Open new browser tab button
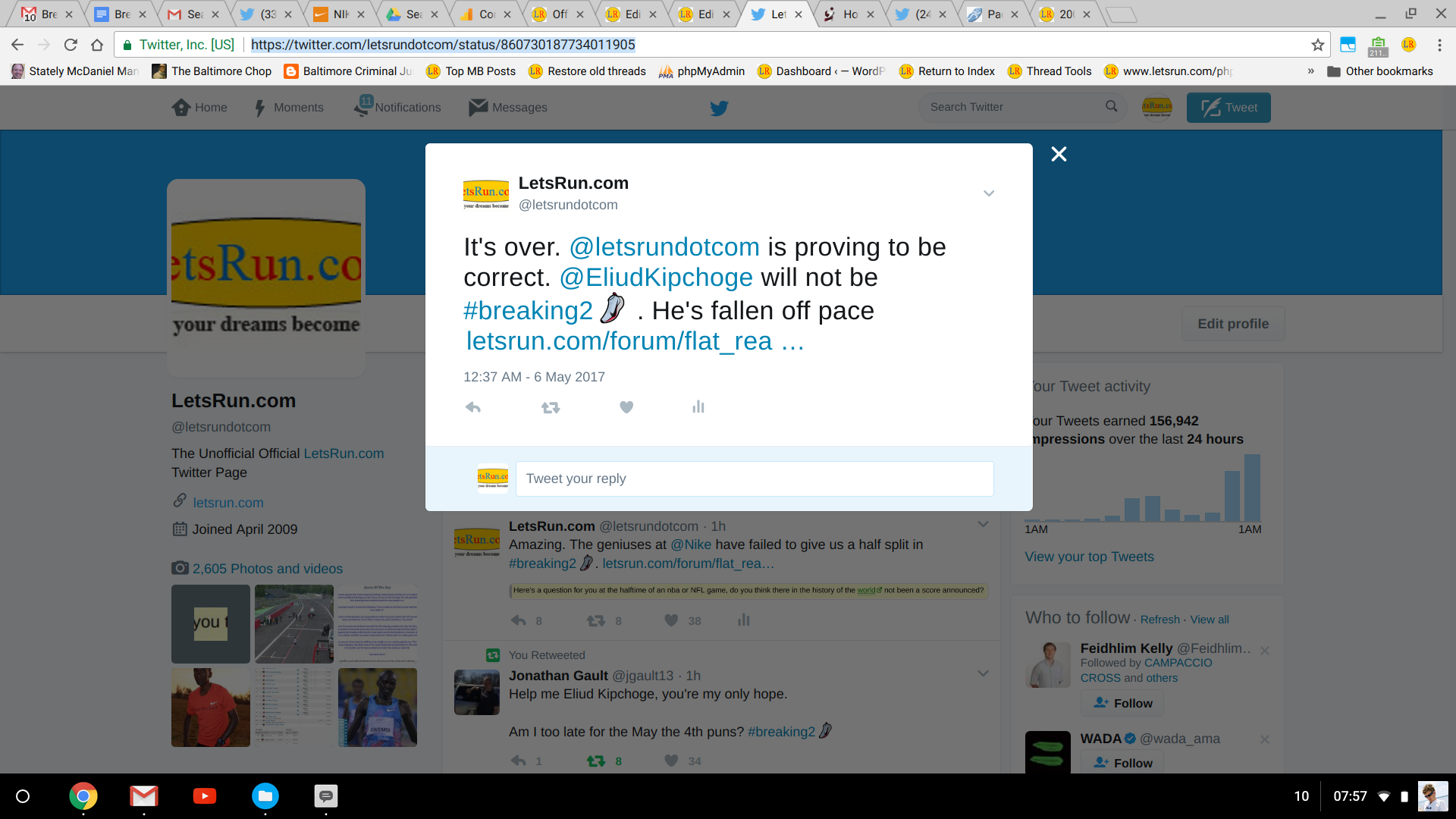Image resolution: width=1456 pixels, height=819 pixels. click(x=1121, y=14)
